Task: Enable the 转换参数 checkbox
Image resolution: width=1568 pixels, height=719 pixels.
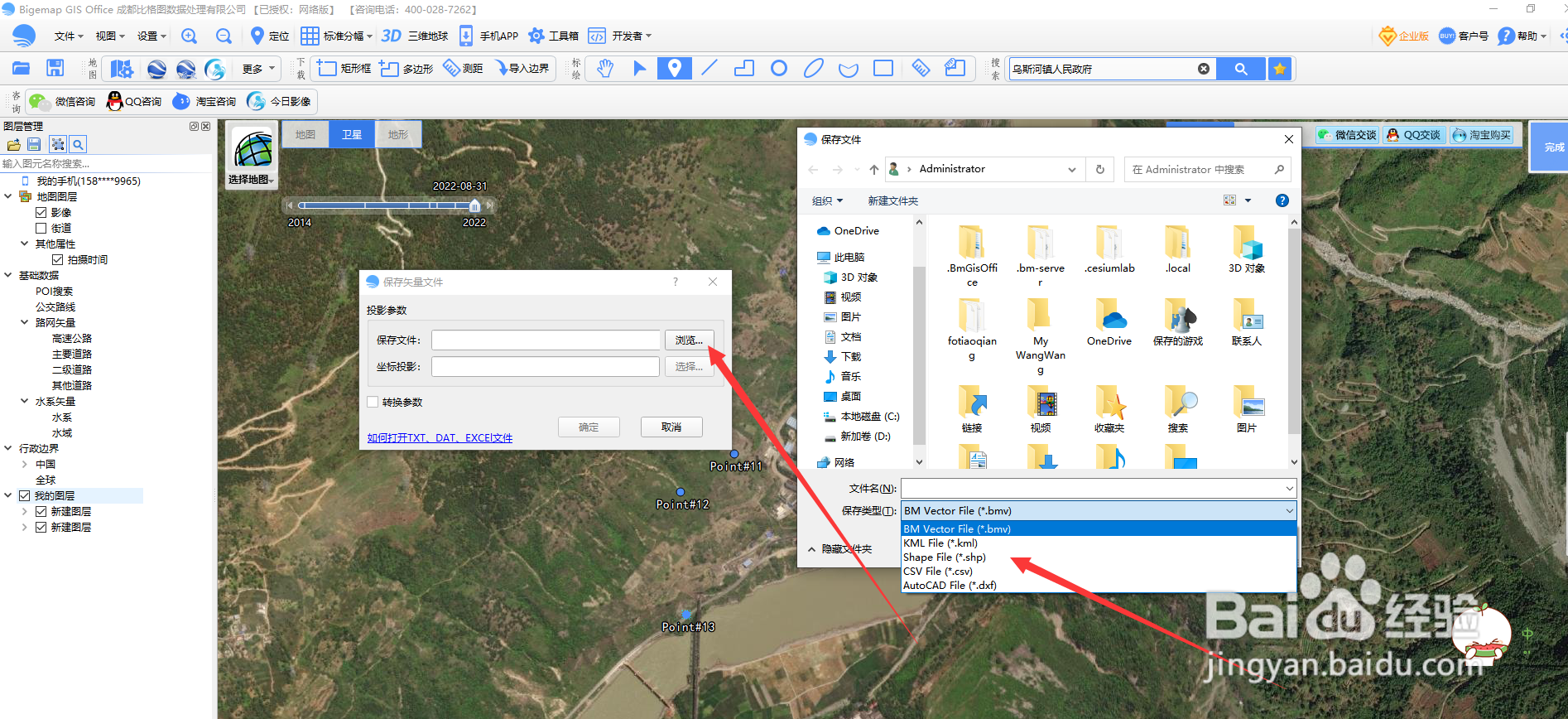Action: point(373,402)
